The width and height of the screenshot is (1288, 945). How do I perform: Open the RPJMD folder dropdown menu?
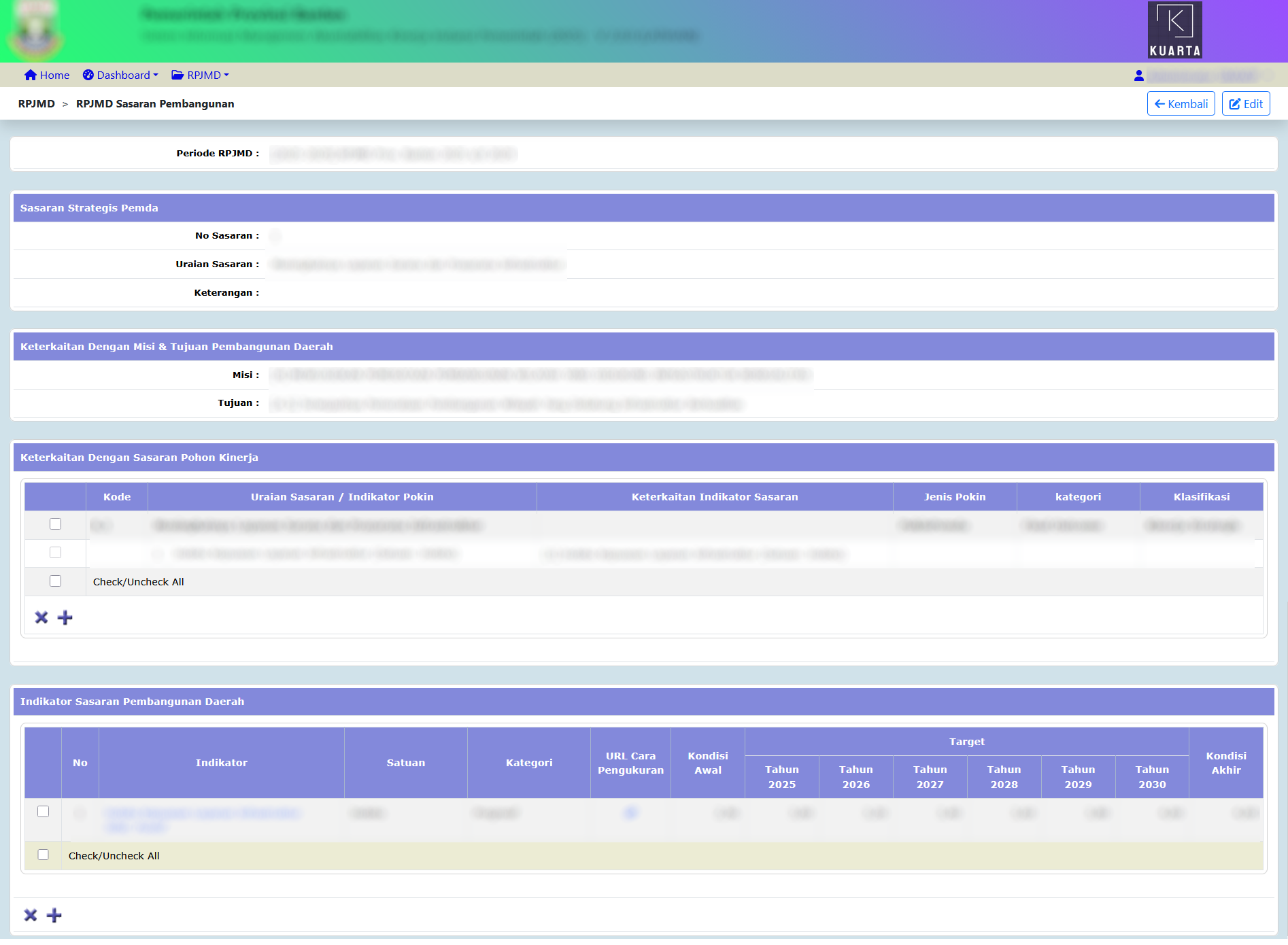click(200, 75)
